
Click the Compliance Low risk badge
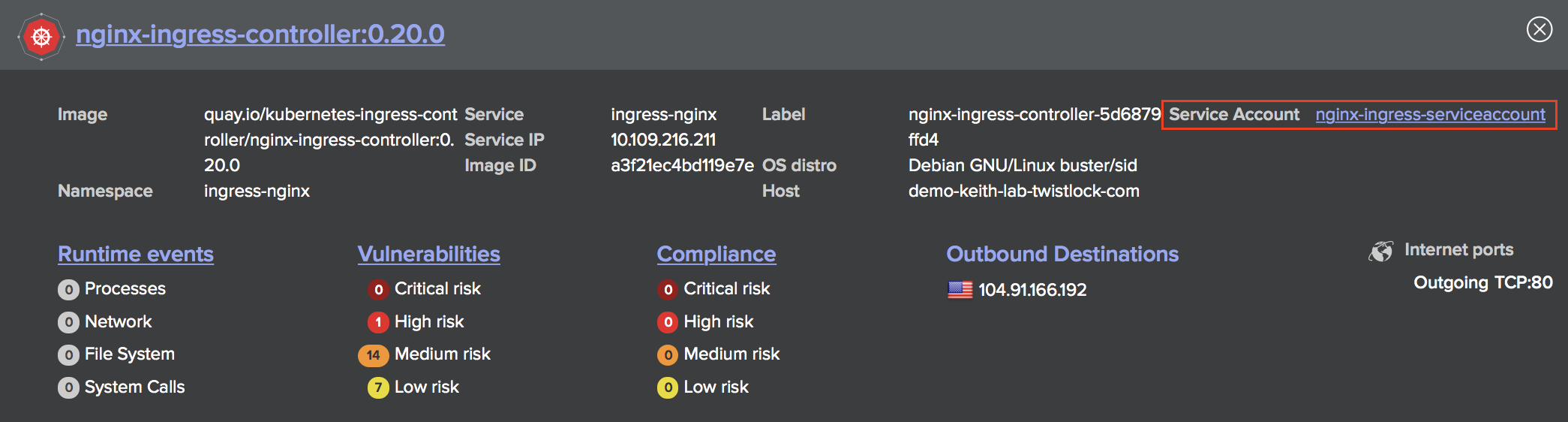click(668, 388)
